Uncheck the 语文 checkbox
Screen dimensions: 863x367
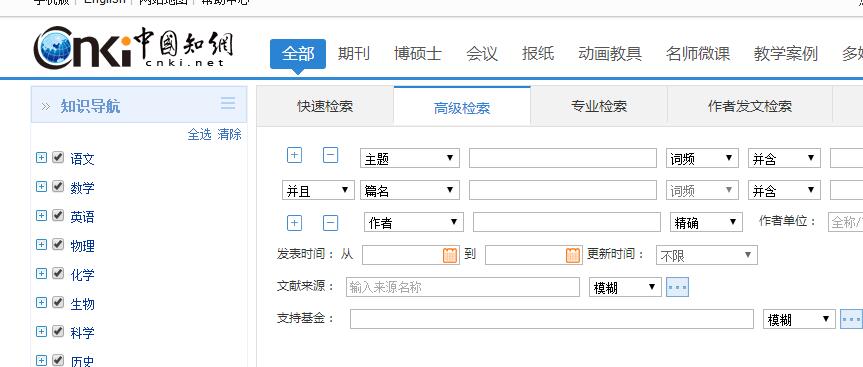pos(58,157)
